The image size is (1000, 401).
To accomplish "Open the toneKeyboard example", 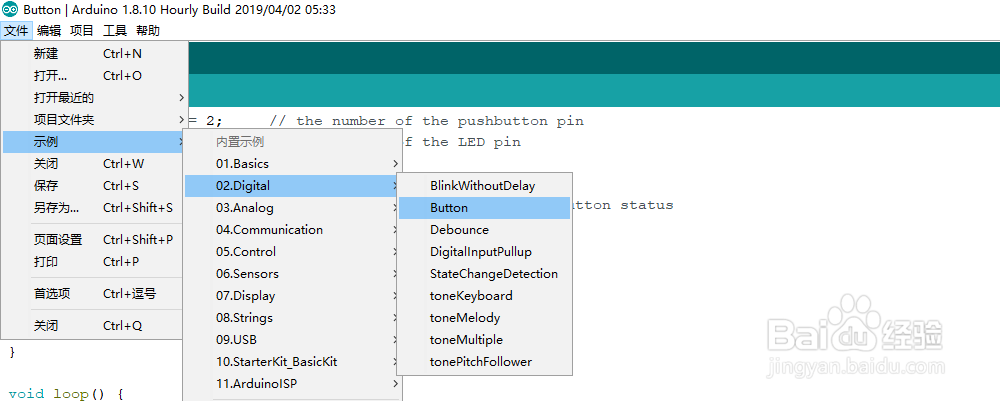I will point(484,296).
